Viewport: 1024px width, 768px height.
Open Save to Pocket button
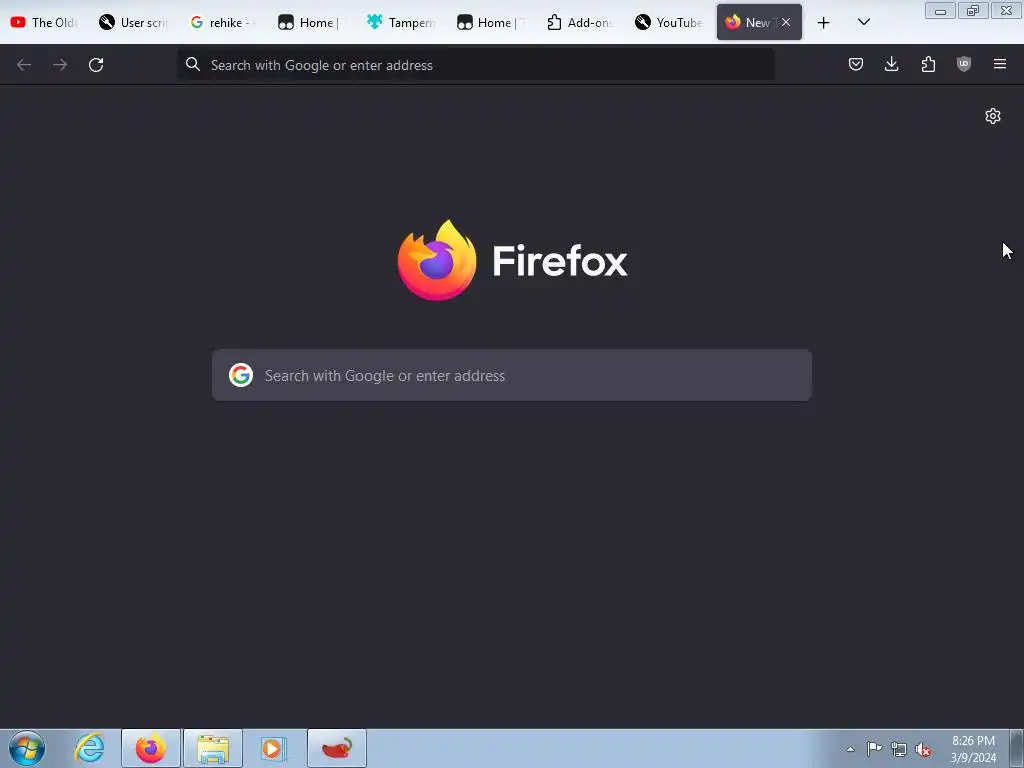pos(856,64)
